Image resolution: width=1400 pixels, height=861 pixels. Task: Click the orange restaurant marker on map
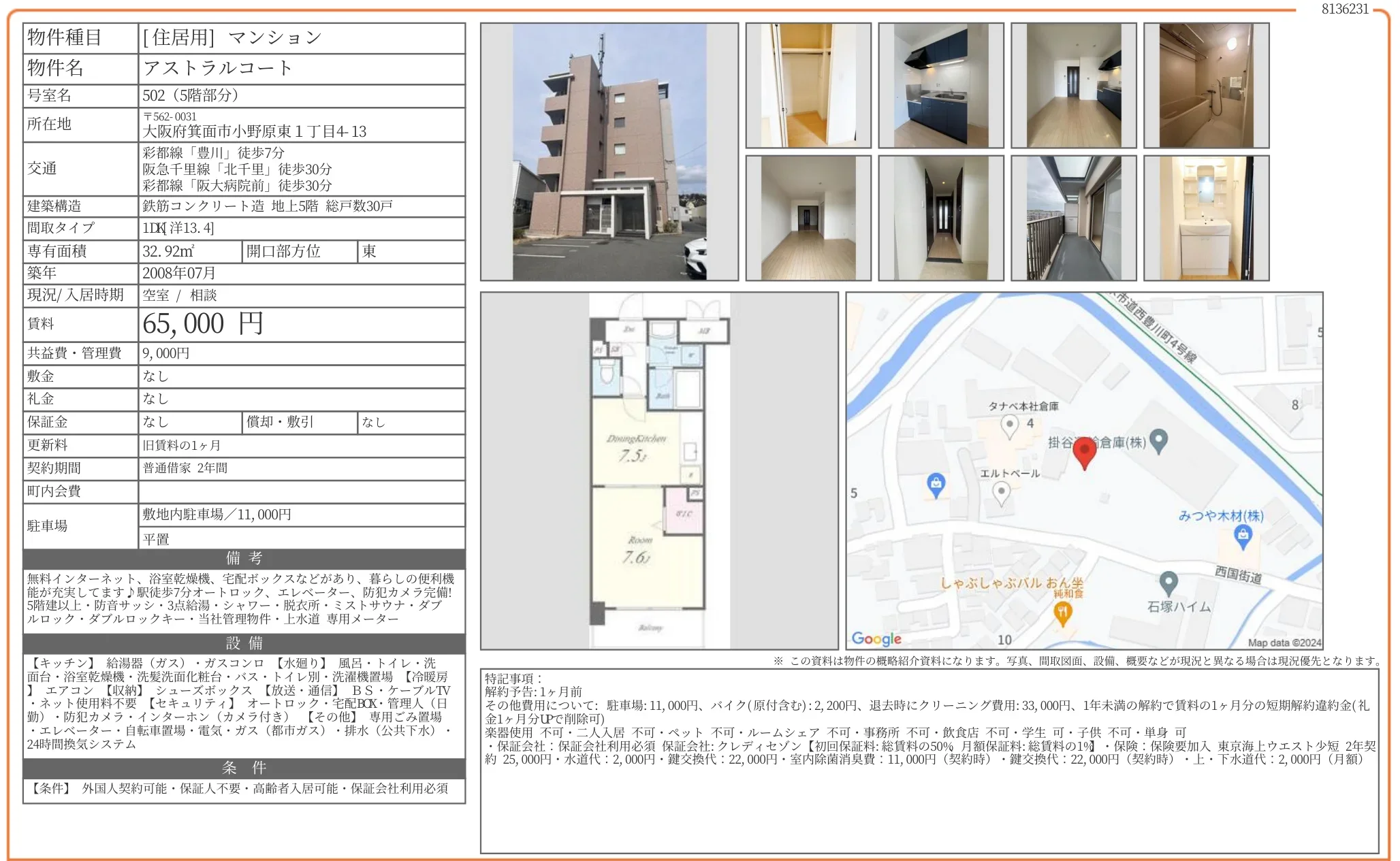coord(1062,613)
